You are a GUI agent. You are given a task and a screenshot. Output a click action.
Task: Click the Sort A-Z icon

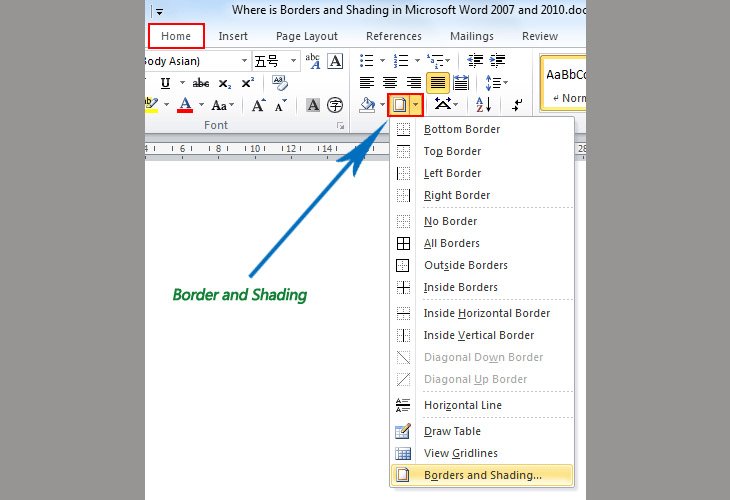tap(484, 105)
